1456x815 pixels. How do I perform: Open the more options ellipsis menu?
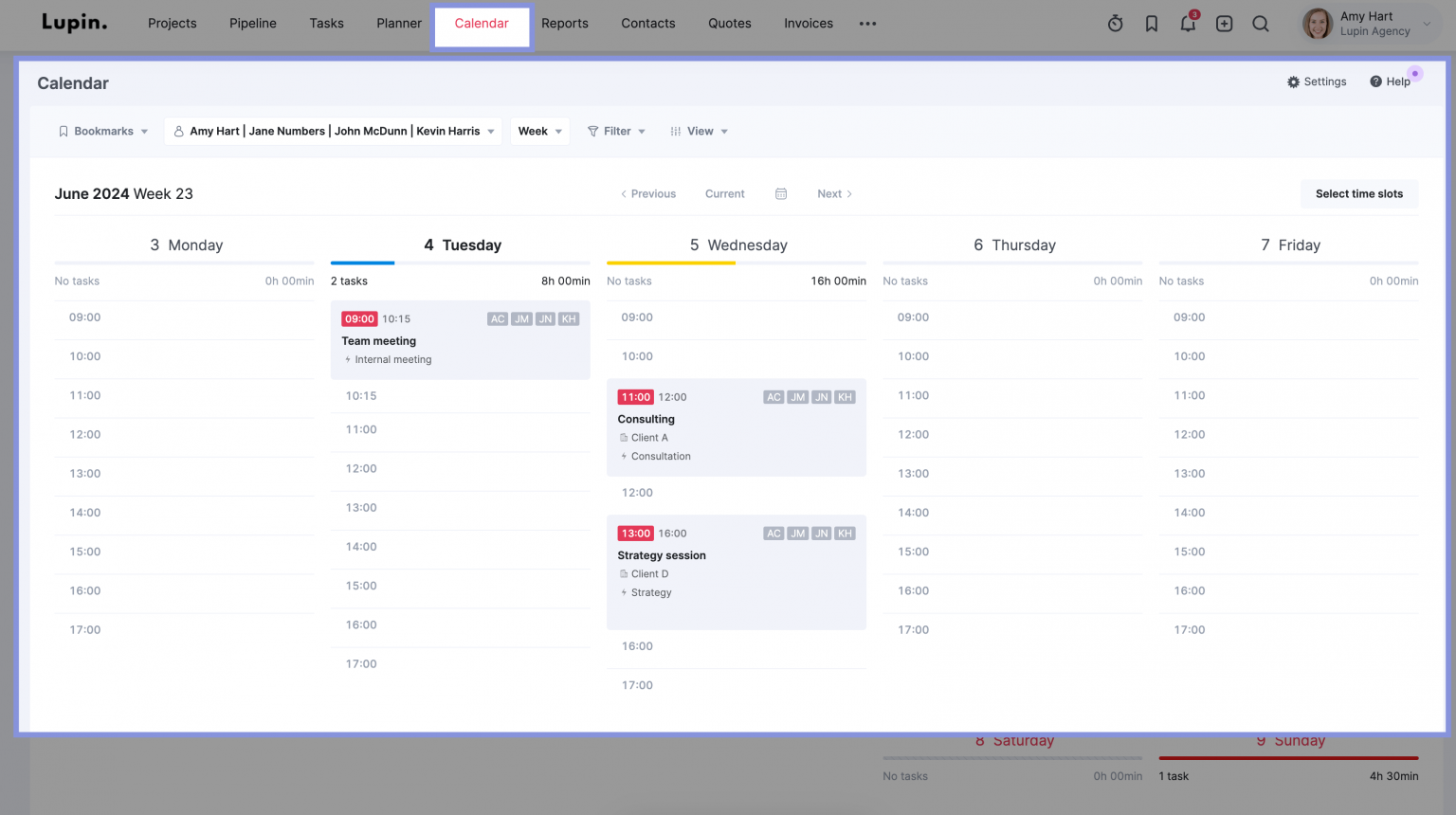(x=866, y=23)
